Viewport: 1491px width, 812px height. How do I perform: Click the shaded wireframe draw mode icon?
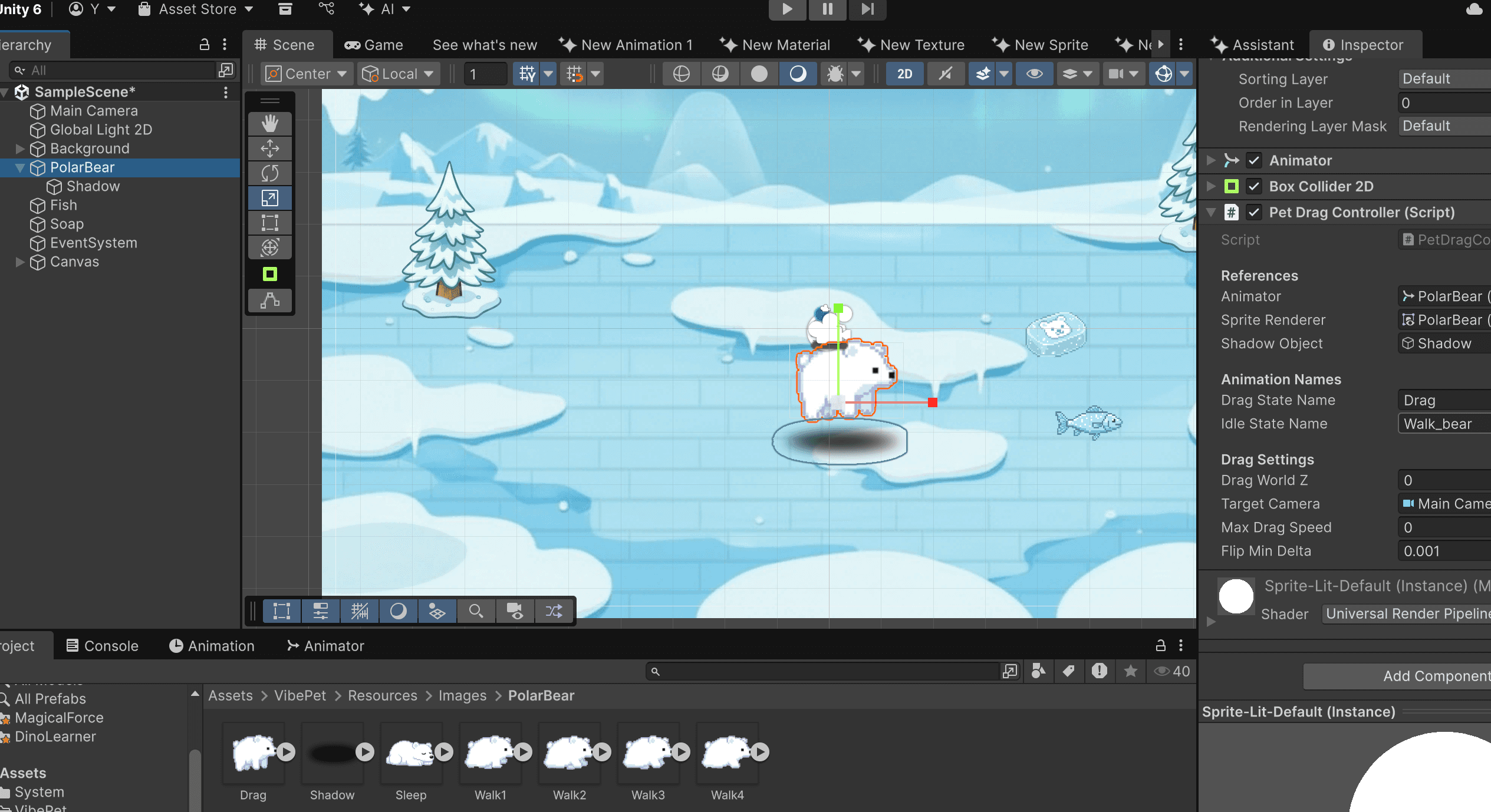click(x=720, y=74)
